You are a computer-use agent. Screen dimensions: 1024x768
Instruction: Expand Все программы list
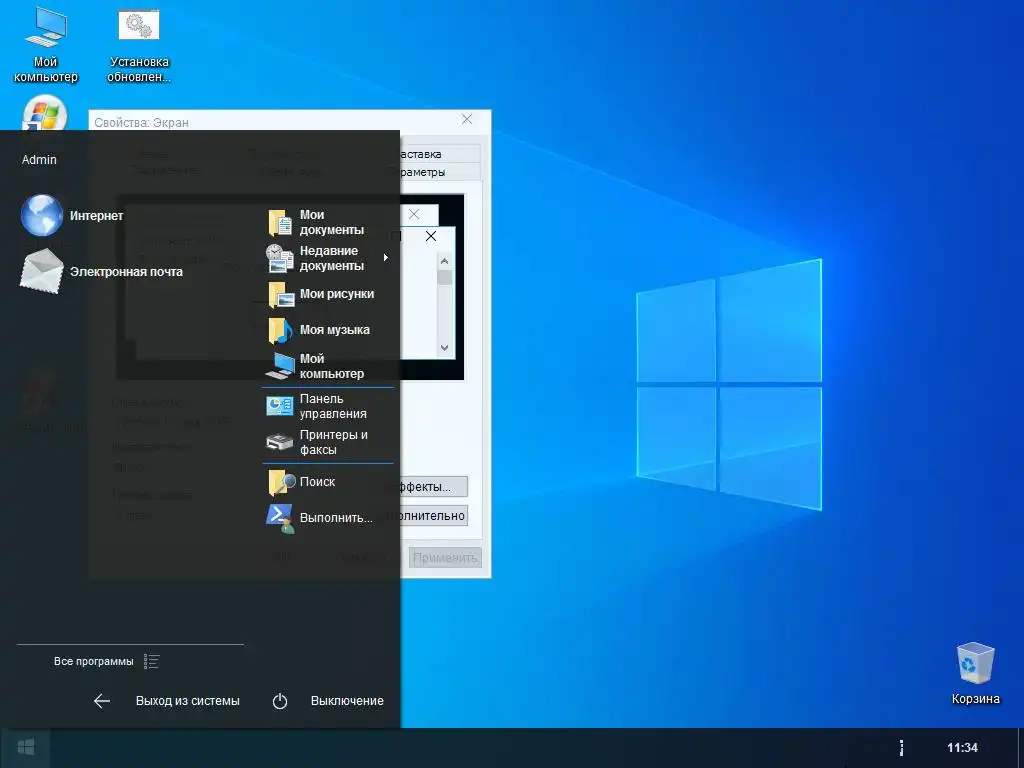(106, 662)
